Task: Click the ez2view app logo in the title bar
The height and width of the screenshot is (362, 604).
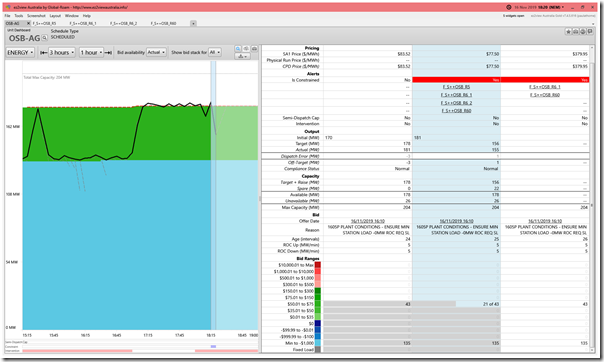Action: pos(8,7)
